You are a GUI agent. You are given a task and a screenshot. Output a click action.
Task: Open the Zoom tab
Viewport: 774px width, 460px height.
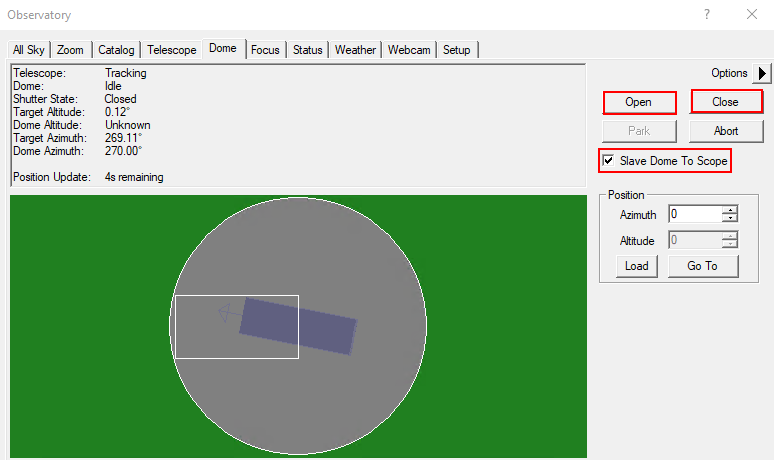click(71, 50)
